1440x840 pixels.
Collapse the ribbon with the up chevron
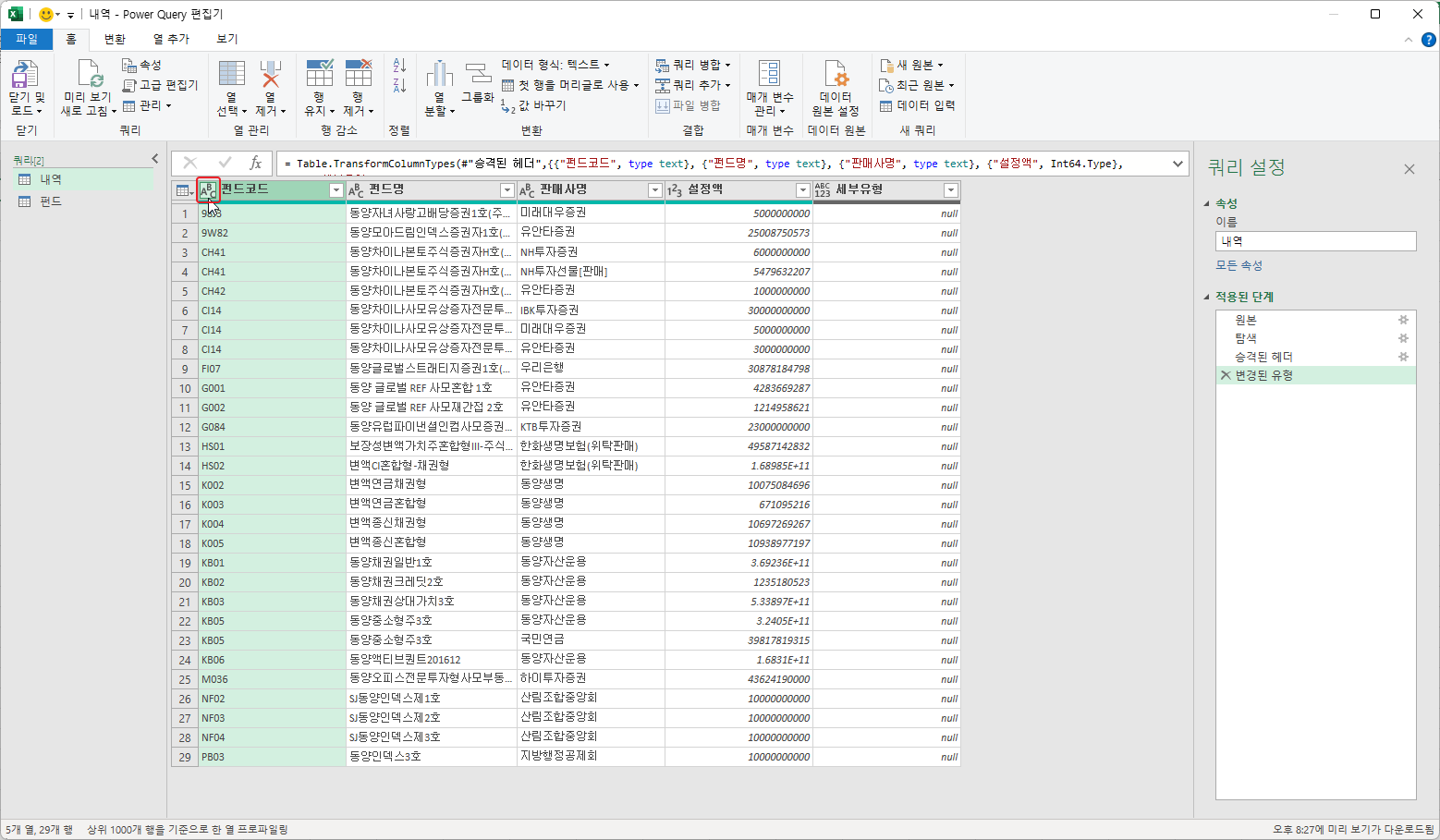tap(1409, 40)
